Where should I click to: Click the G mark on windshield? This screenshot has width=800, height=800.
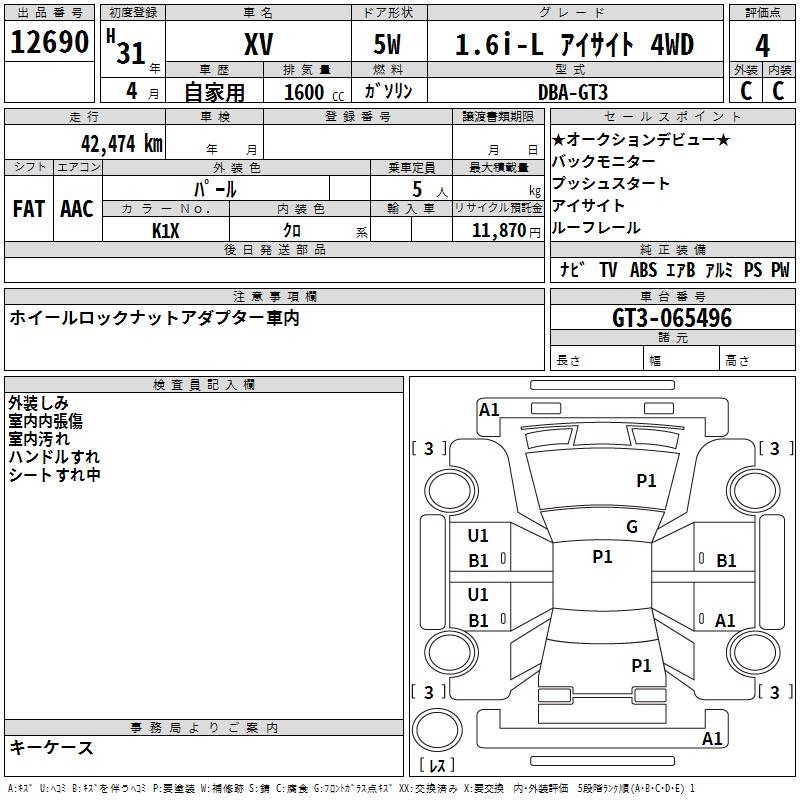pos(632,526)
